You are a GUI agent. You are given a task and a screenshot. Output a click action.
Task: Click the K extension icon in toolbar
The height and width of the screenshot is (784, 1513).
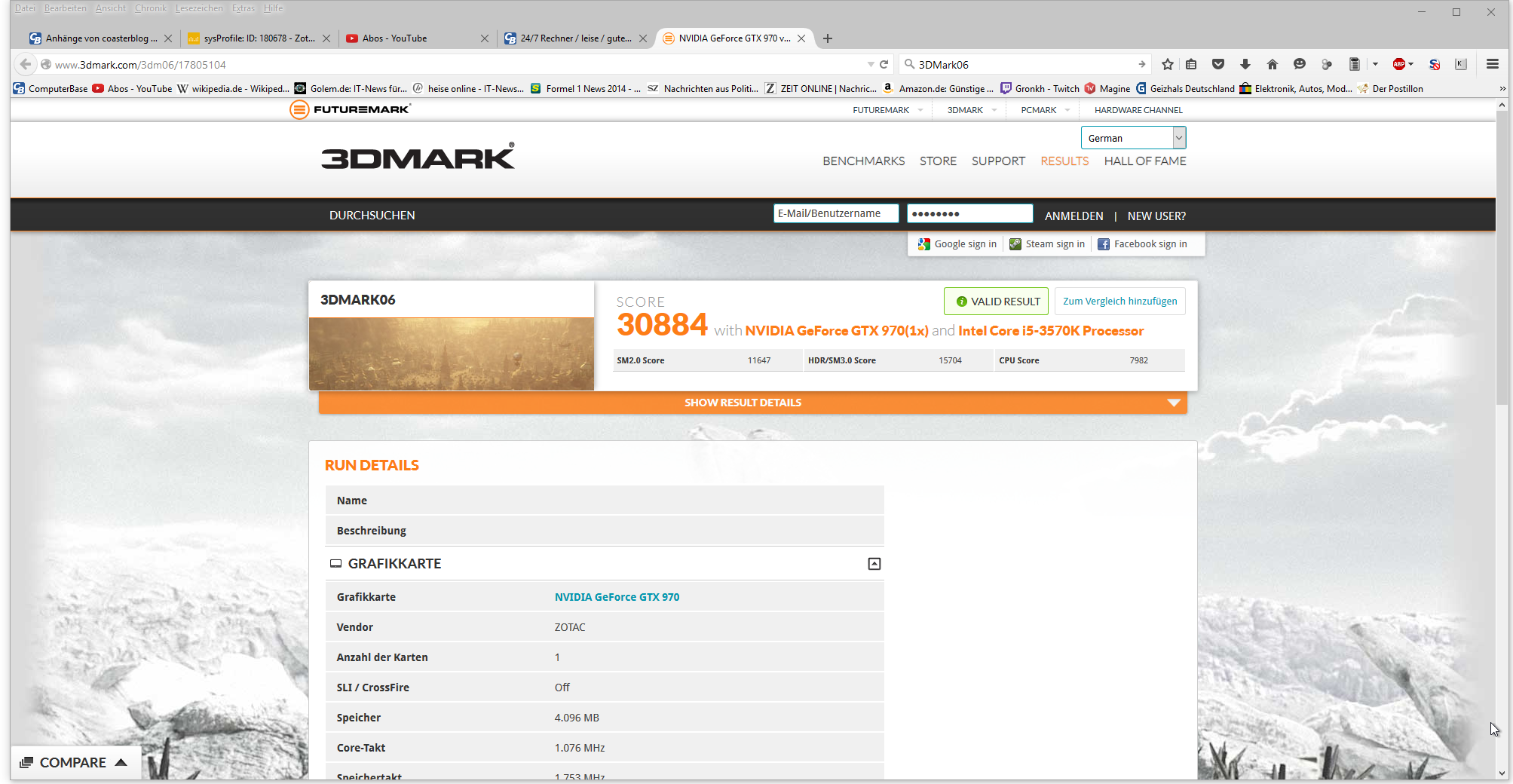pyautogui.click(x=1461, y=64)
